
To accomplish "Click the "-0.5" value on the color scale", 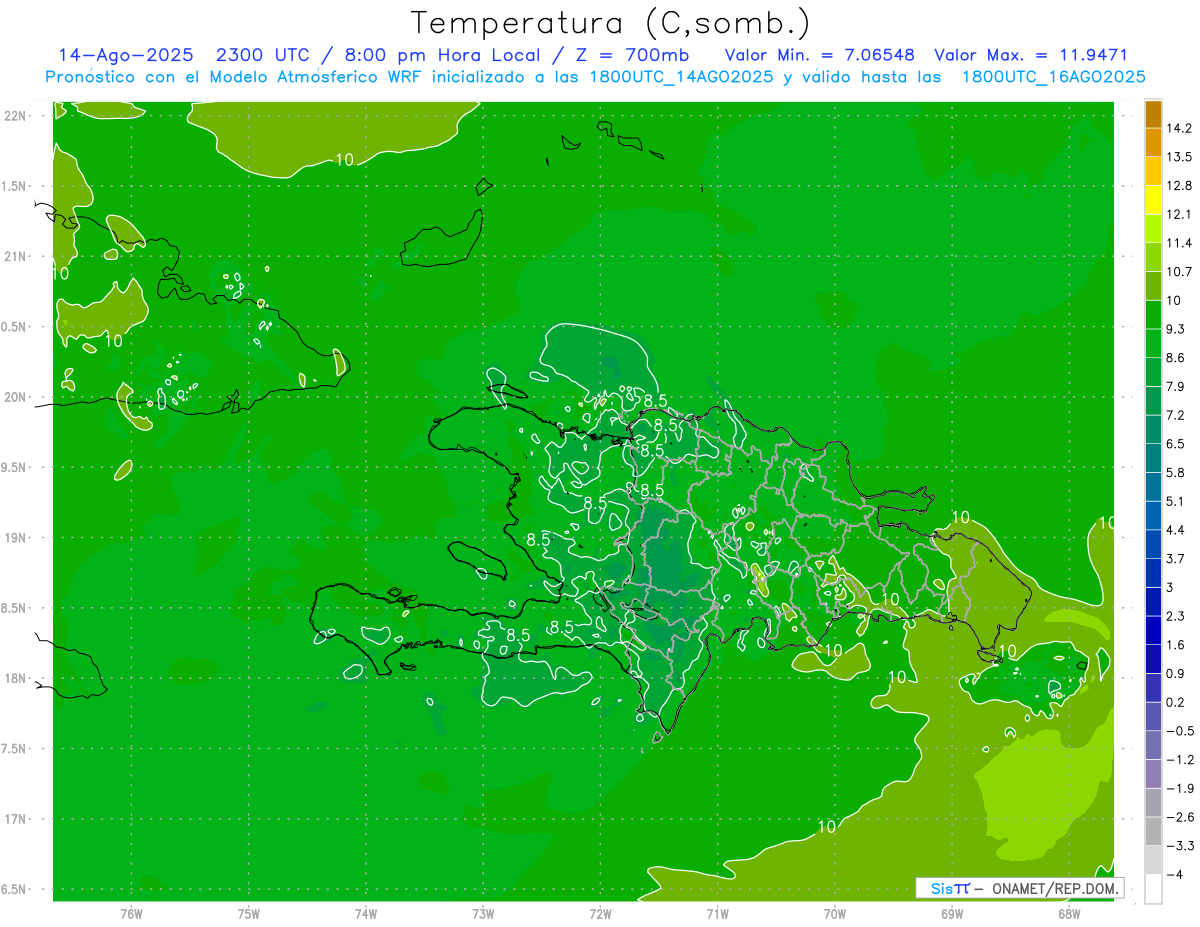I will coord(1179,731).
